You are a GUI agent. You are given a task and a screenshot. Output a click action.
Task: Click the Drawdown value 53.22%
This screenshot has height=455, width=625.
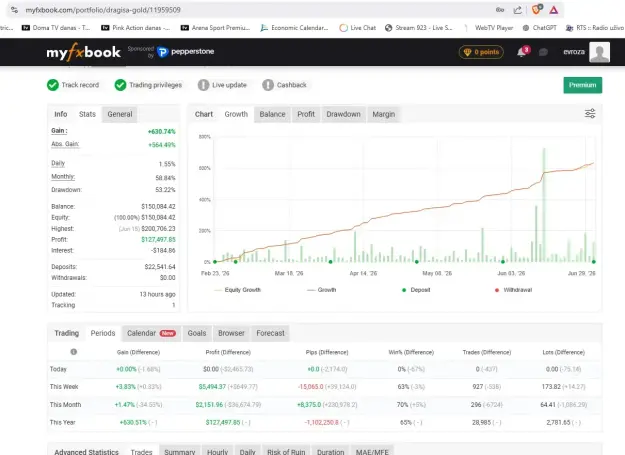[165, 190]
